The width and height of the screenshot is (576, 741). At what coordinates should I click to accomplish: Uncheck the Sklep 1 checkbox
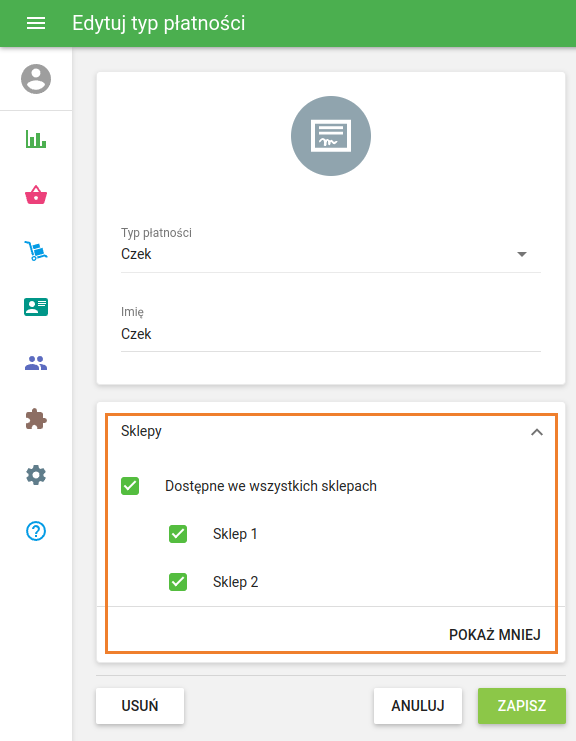[x=178, y=534]
